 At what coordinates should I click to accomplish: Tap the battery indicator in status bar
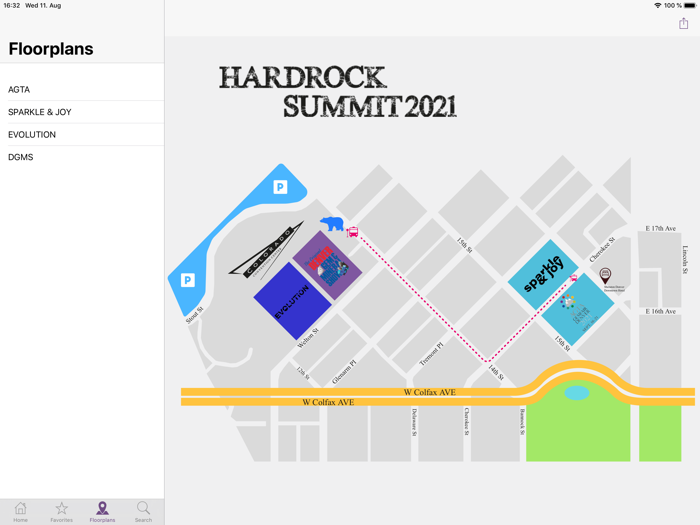tap(690, 5)
